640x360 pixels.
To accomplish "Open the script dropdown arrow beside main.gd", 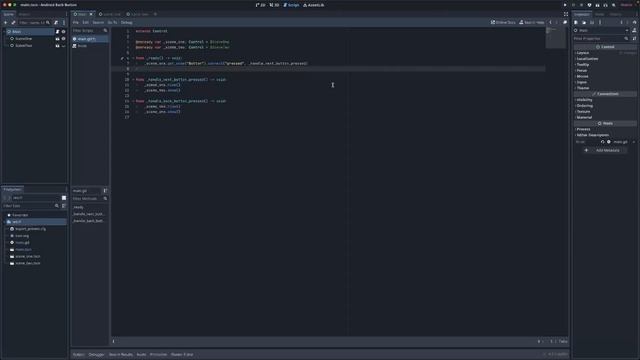I will pos(634,142).
